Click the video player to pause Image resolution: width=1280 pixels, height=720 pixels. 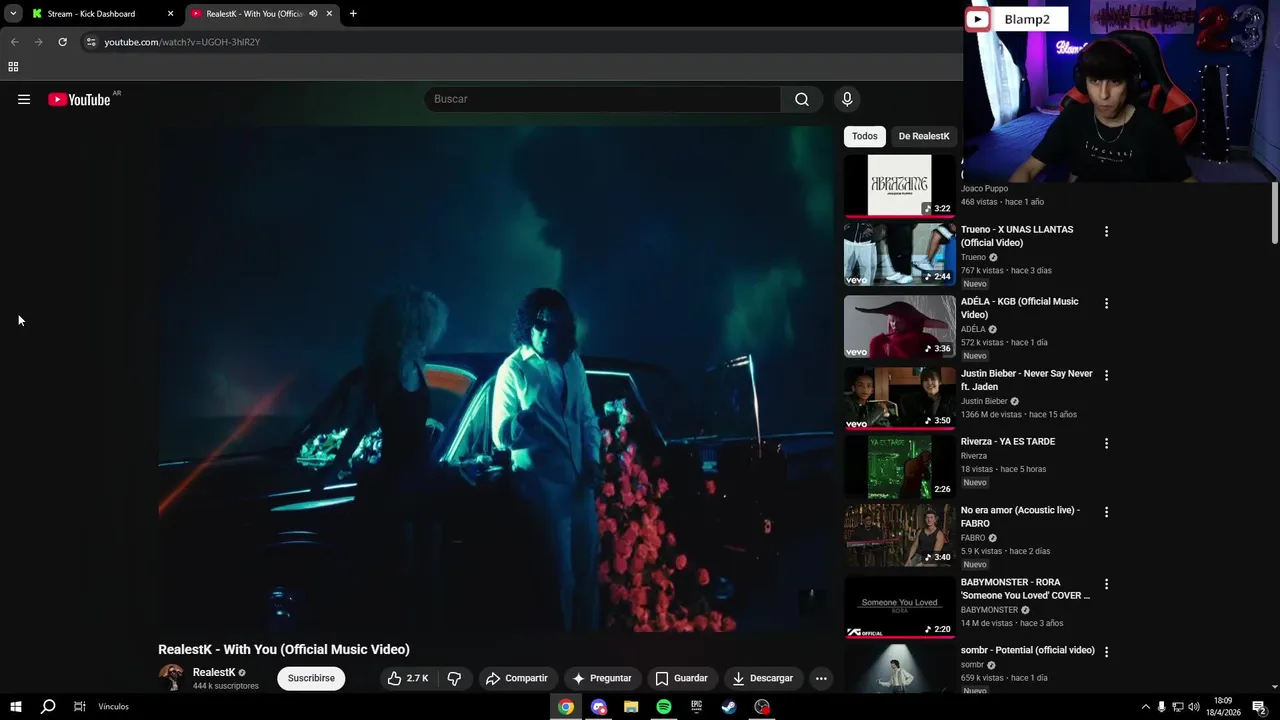pos(496,378)
